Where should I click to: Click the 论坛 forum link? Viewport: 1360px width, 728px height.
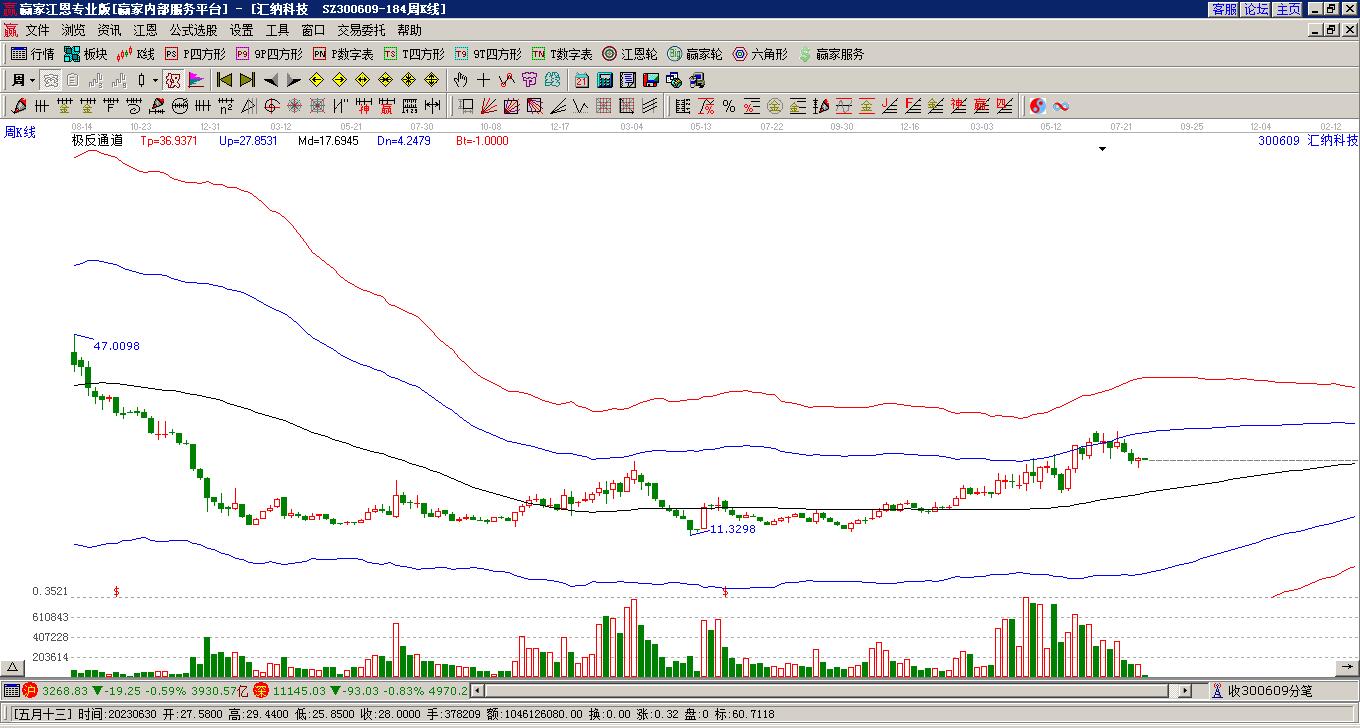[1256, 9]
